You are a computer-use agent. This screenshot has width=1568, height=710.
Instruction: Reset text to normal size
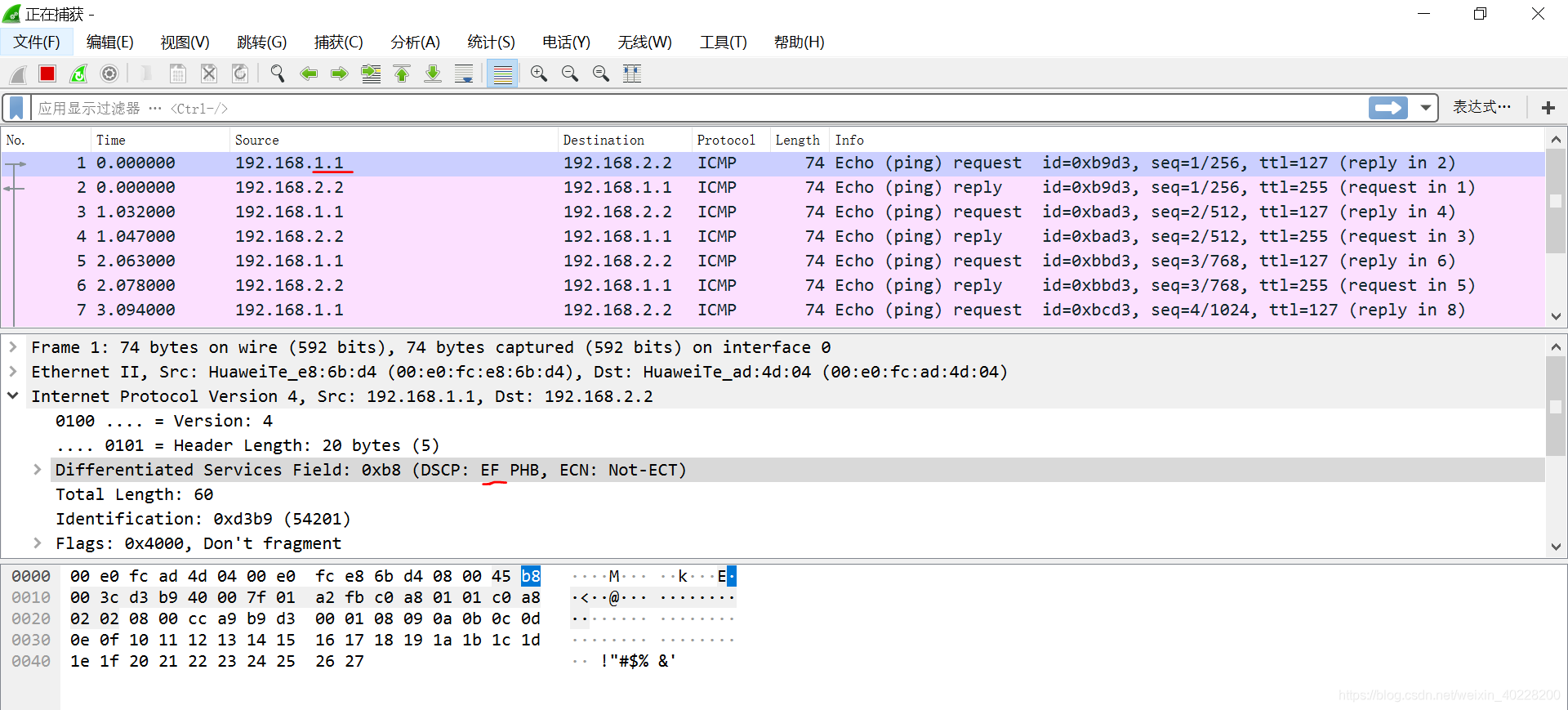click(601, 74)
